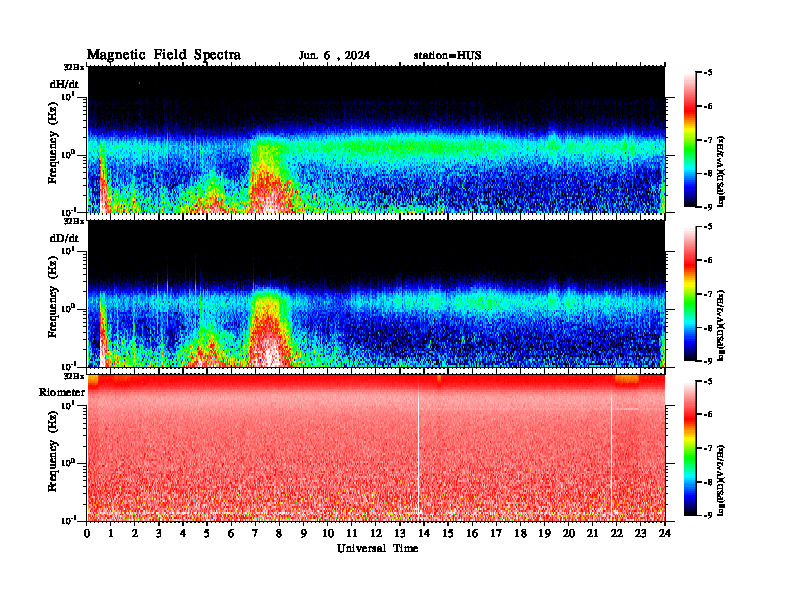Click hour tick label "22" on time axis
The height and width of the screenshot is (612, 792).
click(x=617, y=534)
